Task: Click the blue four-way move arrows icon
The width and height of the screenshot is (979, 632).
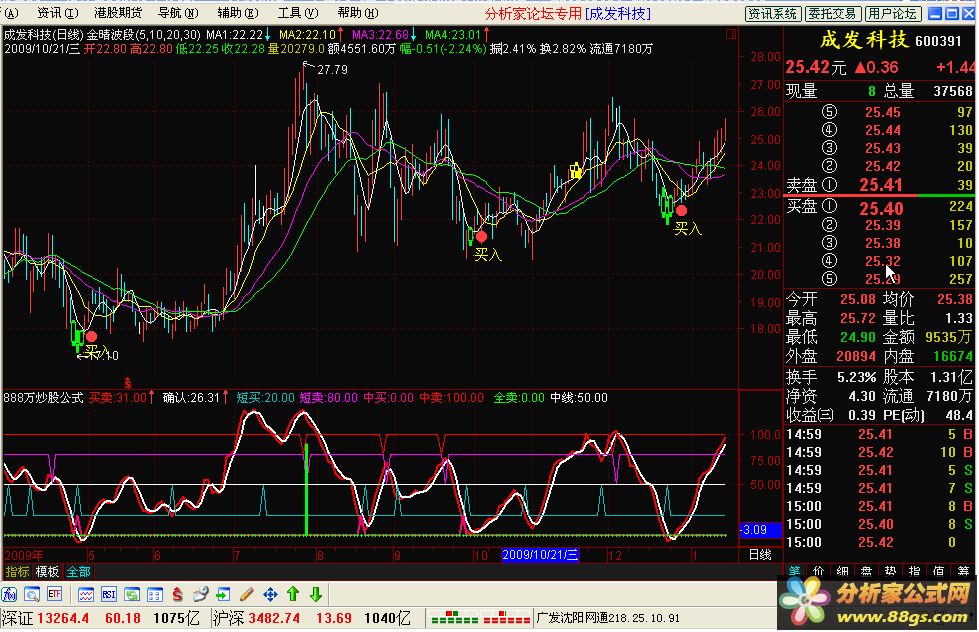Action: tap(270, 595)
